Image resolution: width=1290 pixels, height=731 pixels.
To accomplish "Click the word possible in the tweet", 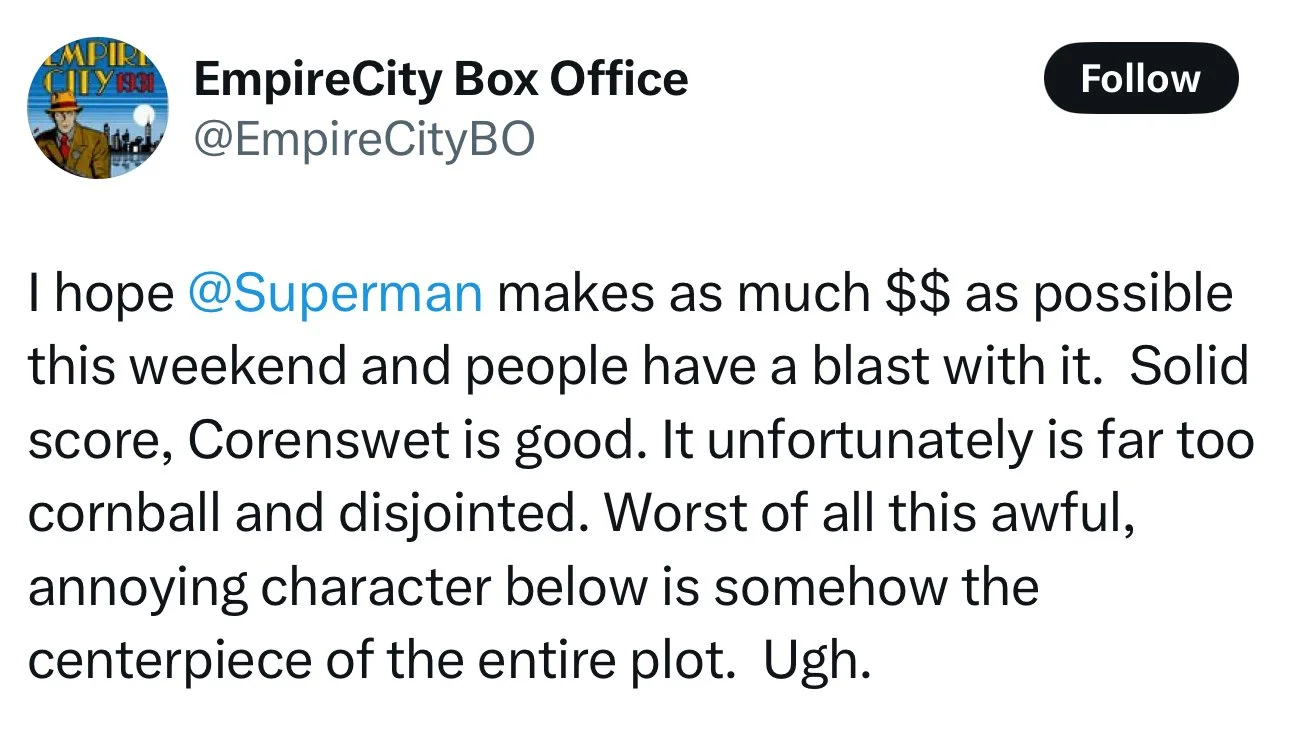I will coord(1132,295).
